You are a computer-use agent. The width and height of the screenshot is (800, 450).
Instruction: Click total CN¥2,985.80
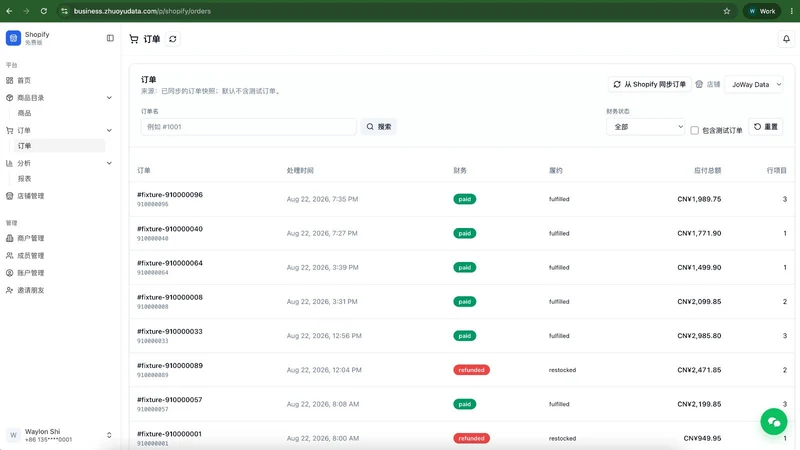pyautogui.click(x=699, y=336)
